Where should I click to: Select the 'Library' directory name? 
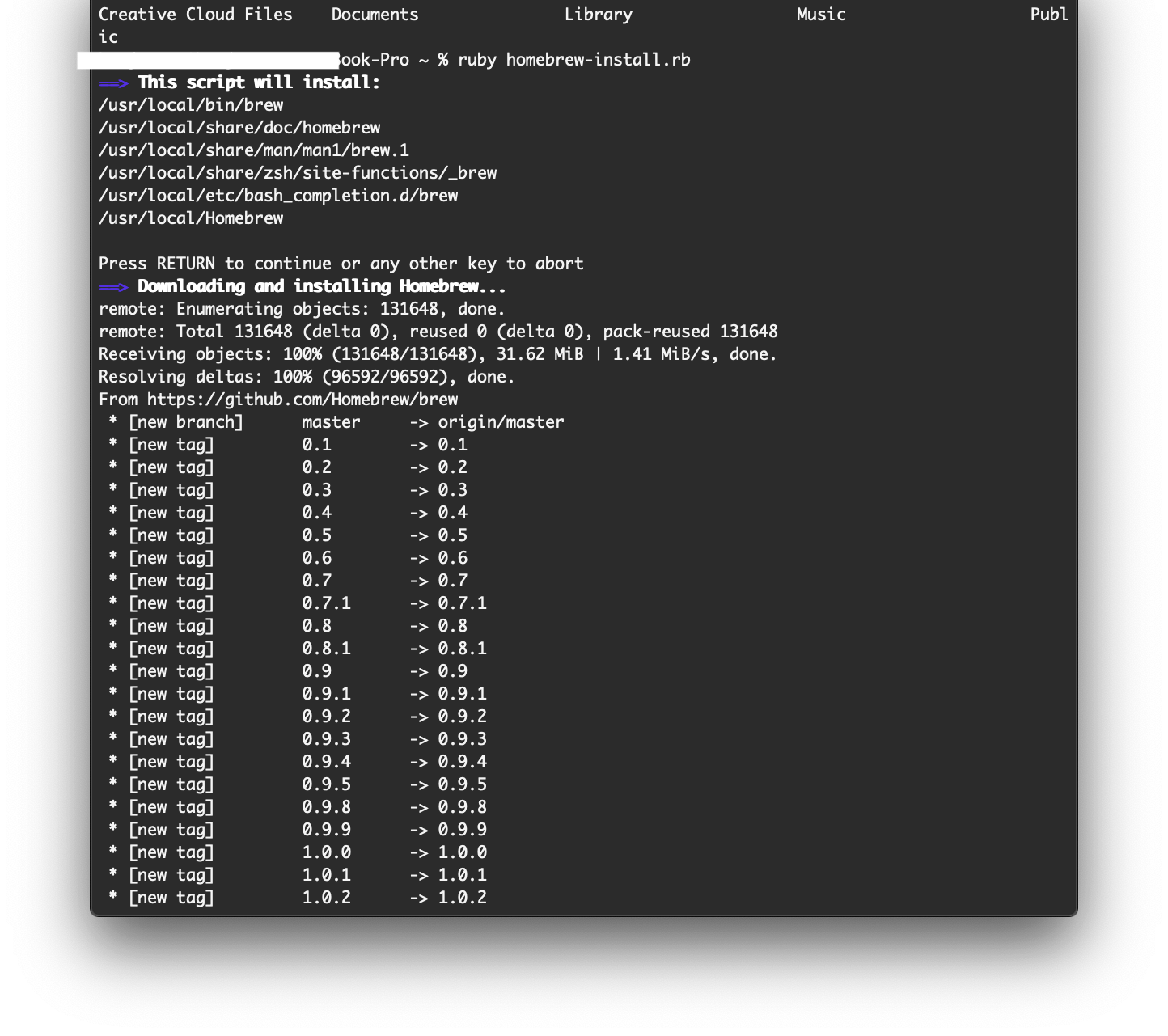coord(599,15)
